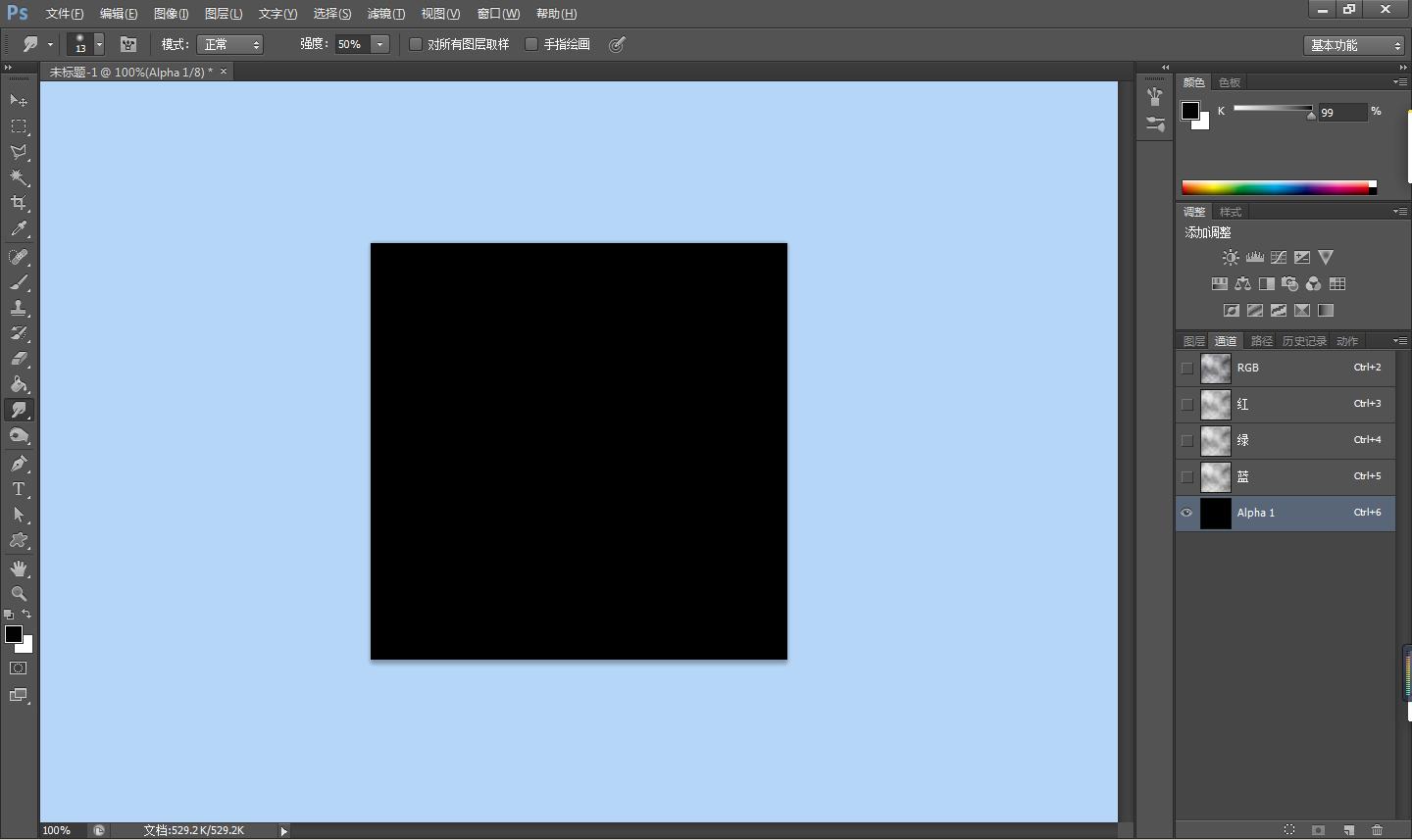This screenshot has width=1412, height=840.
Task: Hide the Alpha 1 channel visibility
Action: click(1186, 513)
